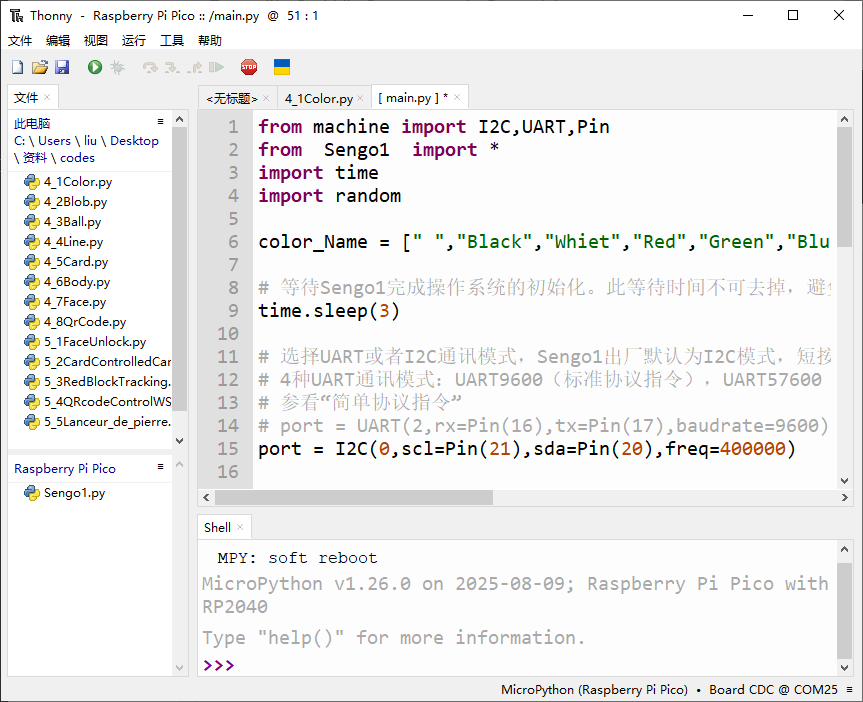Select file 4_3Ball.py
Viewport: 863px width, 702px height.
click(73, 222)
